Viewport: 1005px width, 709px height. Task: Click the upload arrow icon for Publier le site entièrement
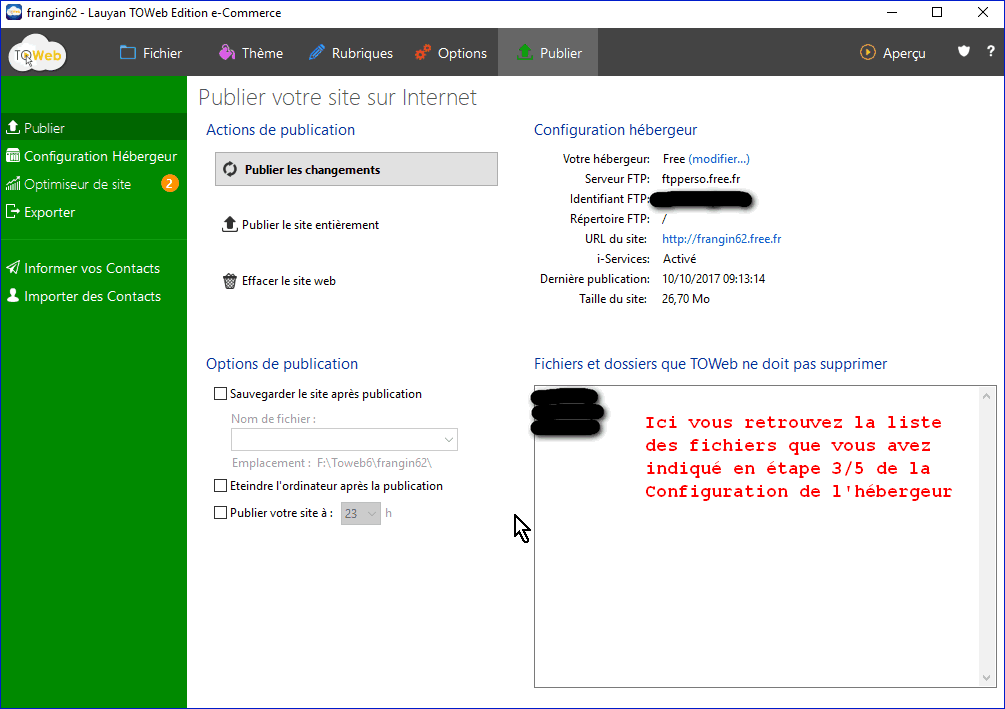click(x=229, y=225)
